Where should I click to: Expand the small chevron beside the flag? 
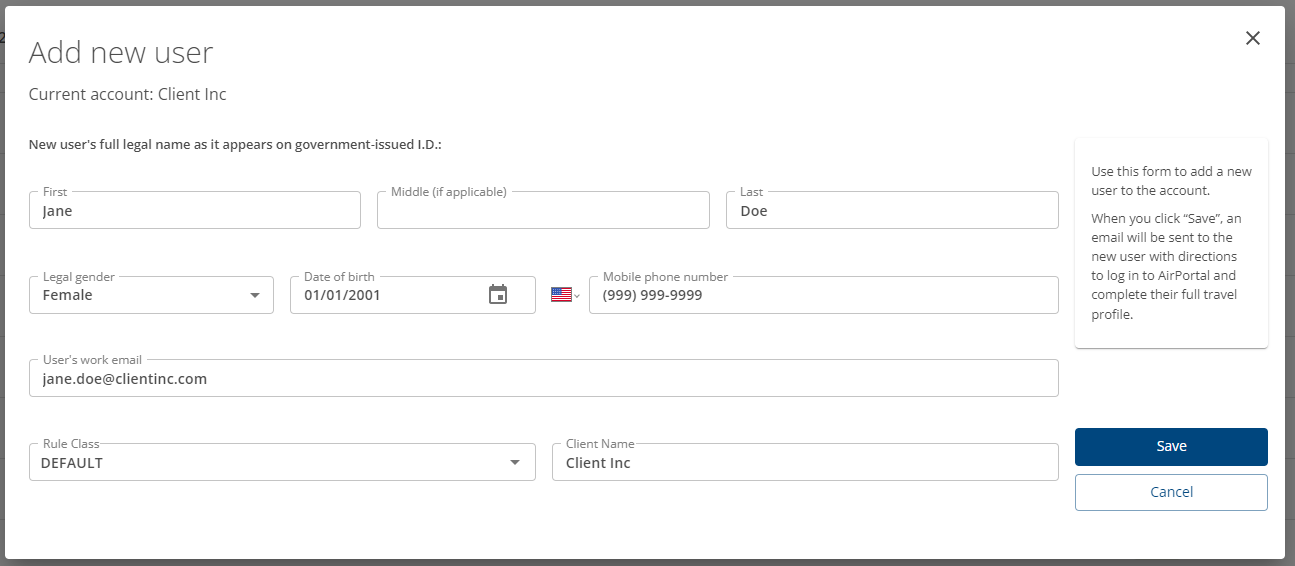(x=577, y=296)
